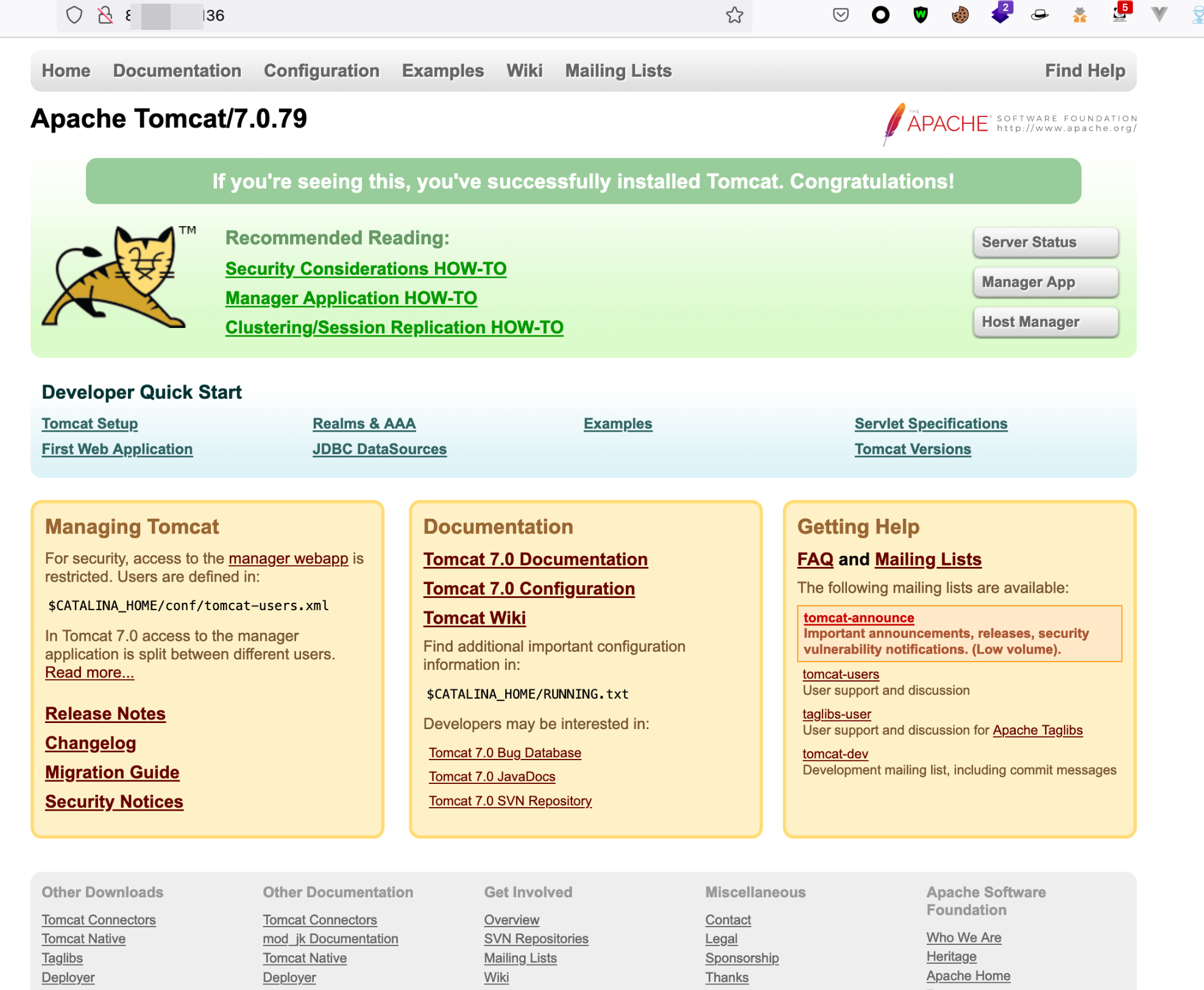Open Tomcat 7.0 Configuration link
1204x990 pixels.
(529, 588)
